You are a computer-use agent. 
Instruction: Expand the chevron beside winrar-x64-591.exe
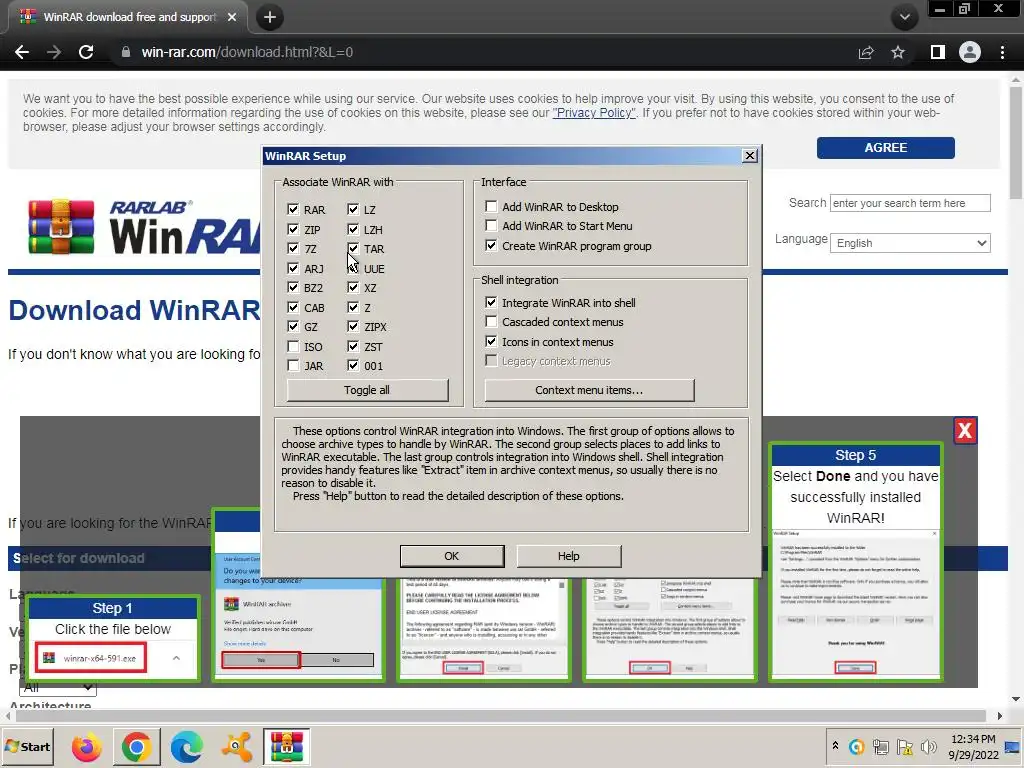176,658
